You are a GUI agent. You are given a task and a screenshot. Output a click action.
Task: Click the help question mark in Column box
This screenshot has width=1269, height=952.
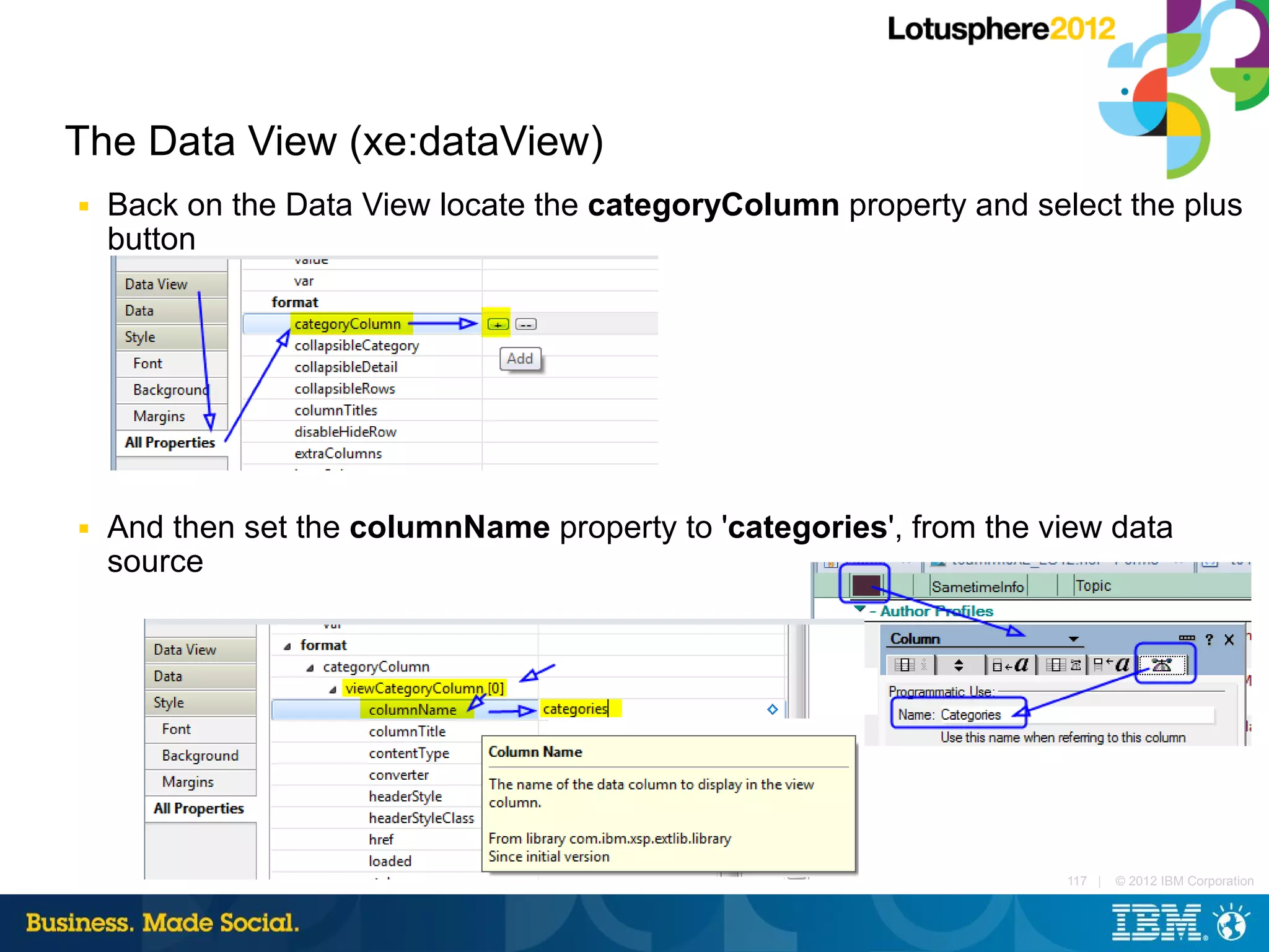coord(1209,640)
